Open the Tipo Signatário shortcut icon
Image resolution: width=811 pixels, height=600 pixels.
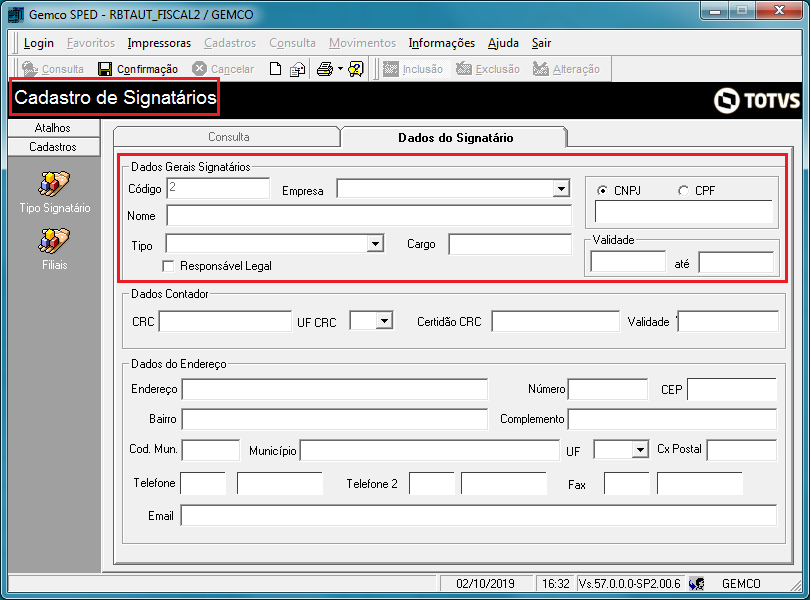[x=54, y=184]
